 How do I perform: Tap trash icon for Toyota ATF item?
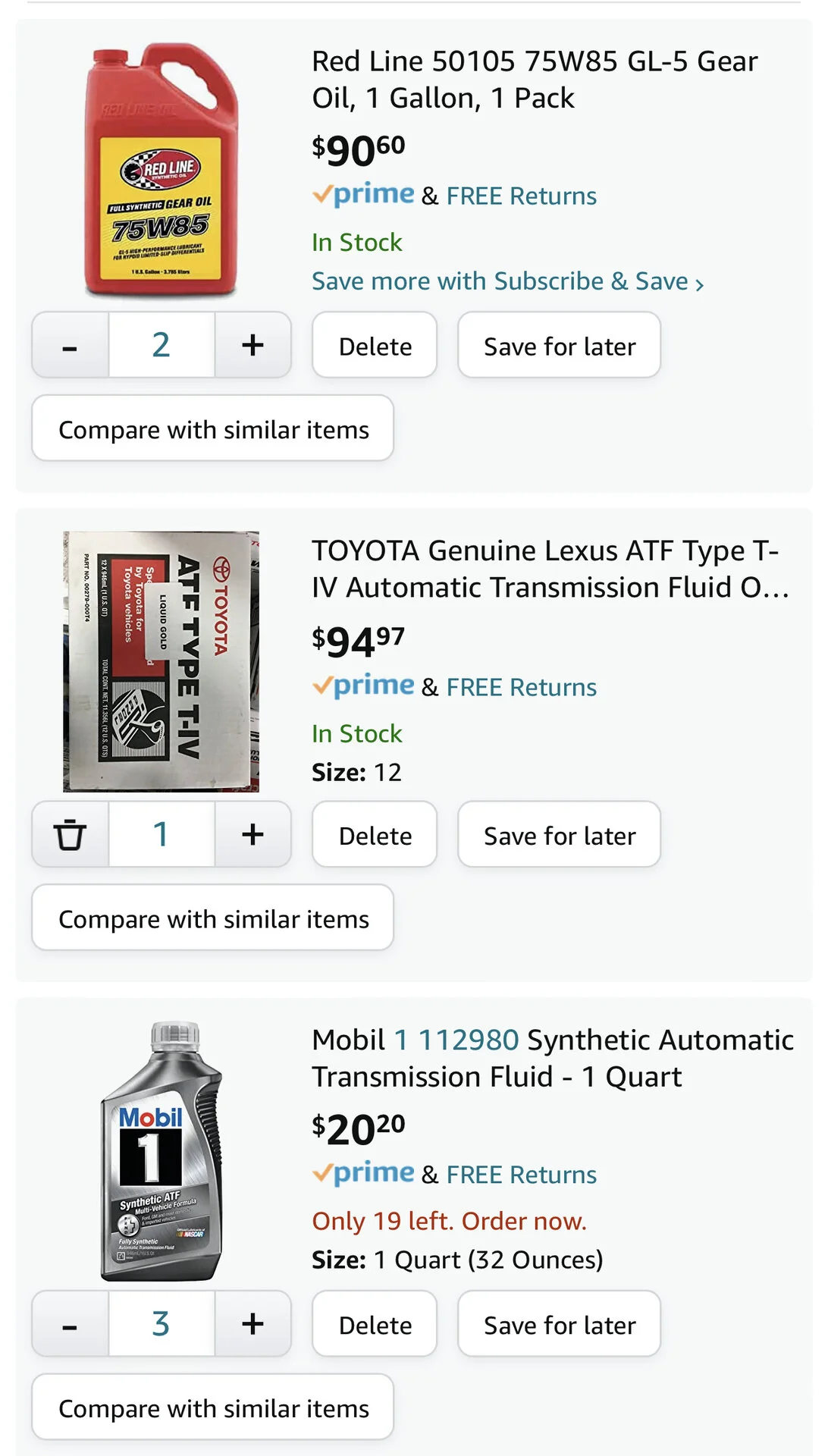click(70, 835)
